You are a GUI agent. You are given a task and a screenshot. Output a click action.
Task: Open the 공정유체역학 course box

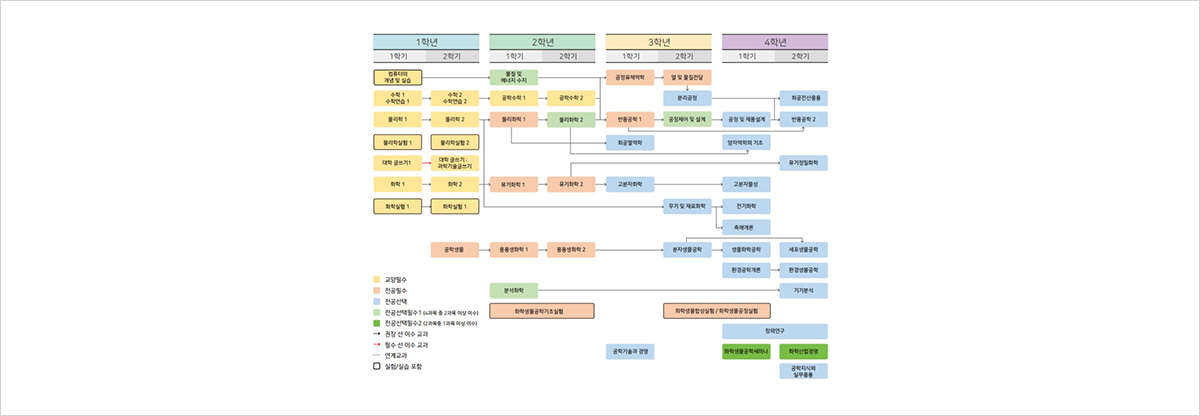[630, 77]
